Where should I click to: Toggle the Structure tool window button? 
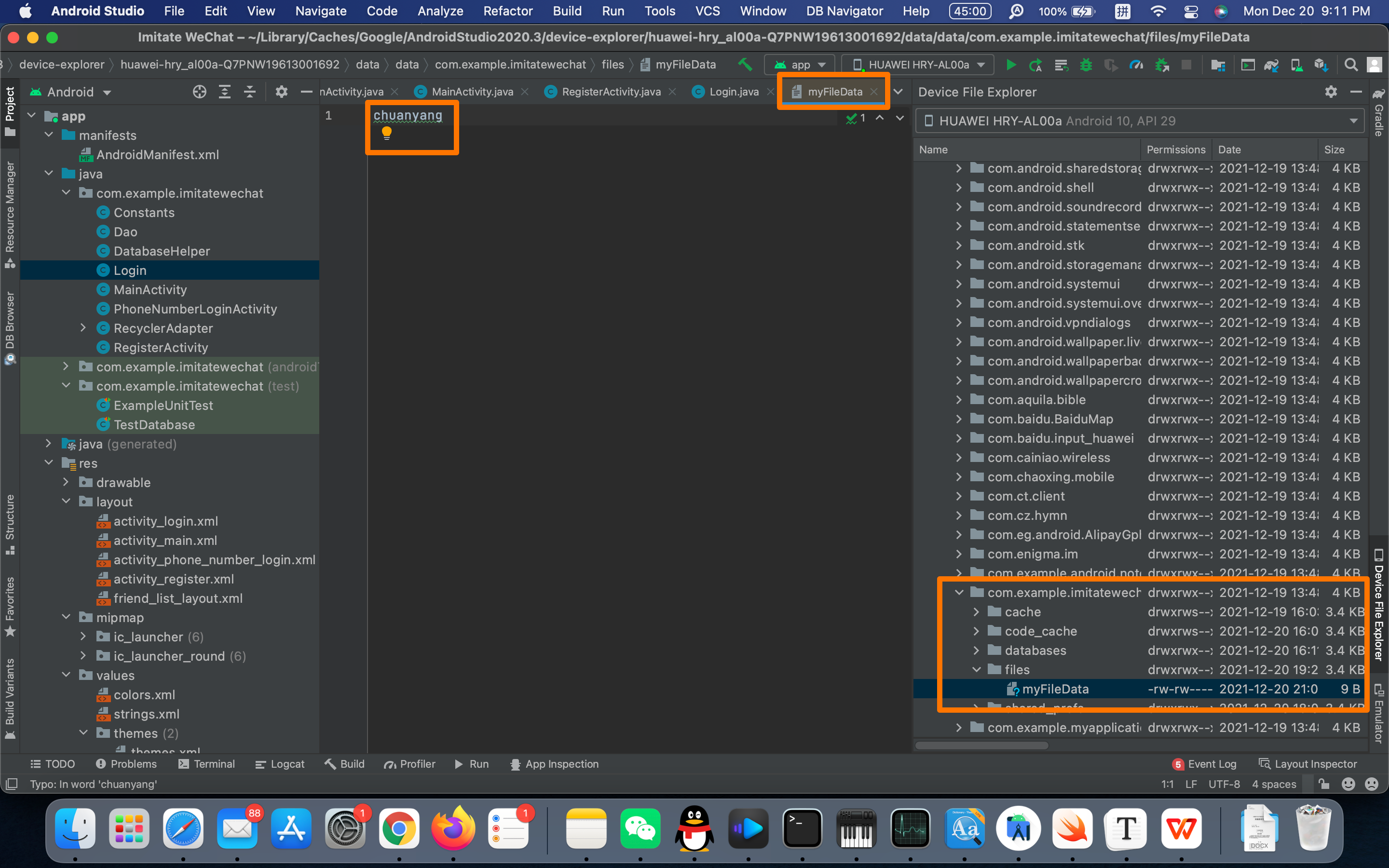pyautogui.click(x=10, y=524)
